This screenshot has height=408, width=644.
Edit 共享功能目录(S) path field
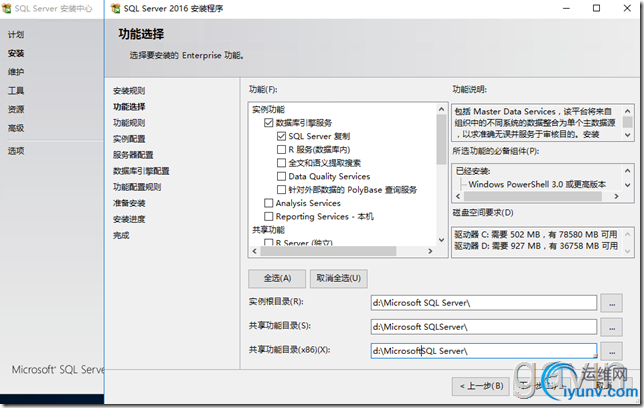pyautogui.click(x=483, y=327)
